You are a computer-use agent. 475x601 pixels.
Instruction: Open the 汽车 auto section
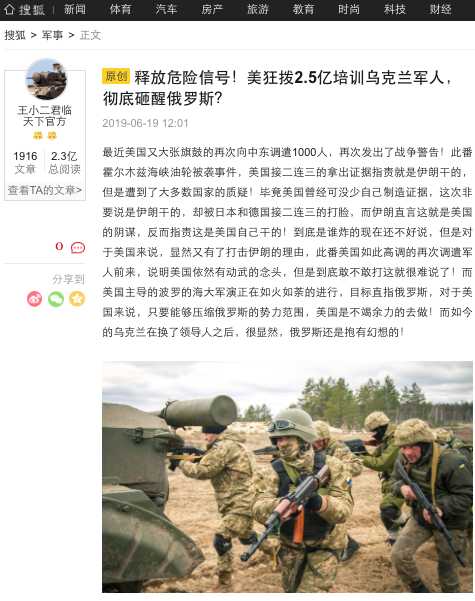(x=166, y=9)
